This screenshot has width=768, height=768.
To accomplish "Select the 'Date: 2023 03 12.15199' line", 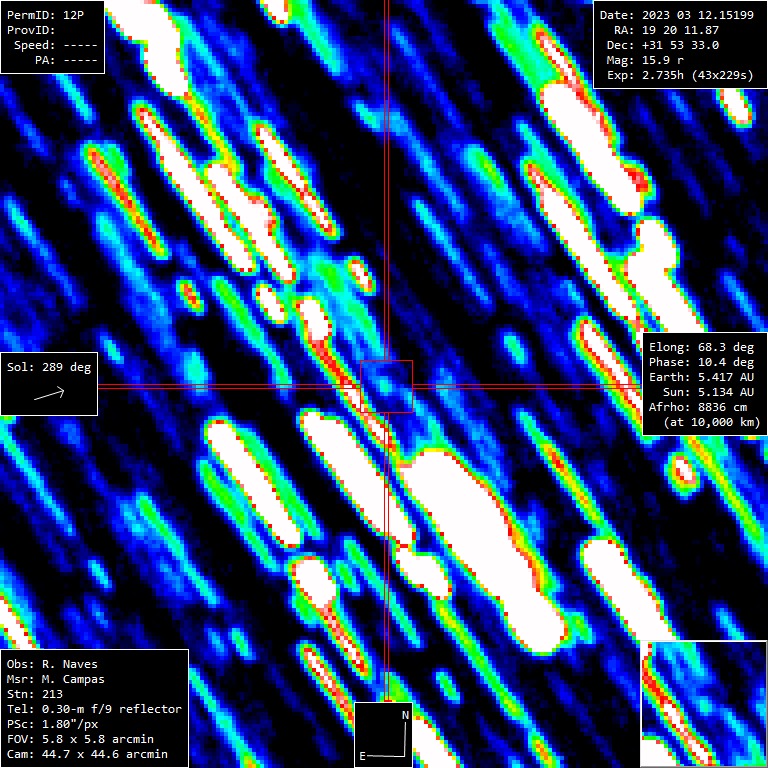I will [676, 15].
